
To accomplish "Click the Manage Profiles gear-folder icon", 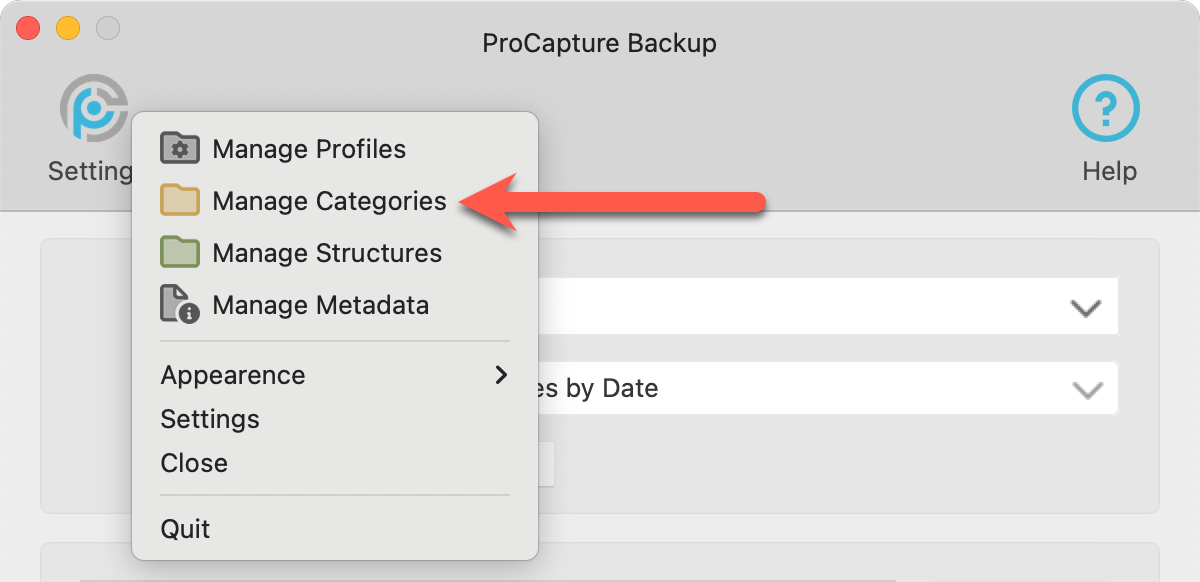I will pyautogui.click(x=180, y=149).
